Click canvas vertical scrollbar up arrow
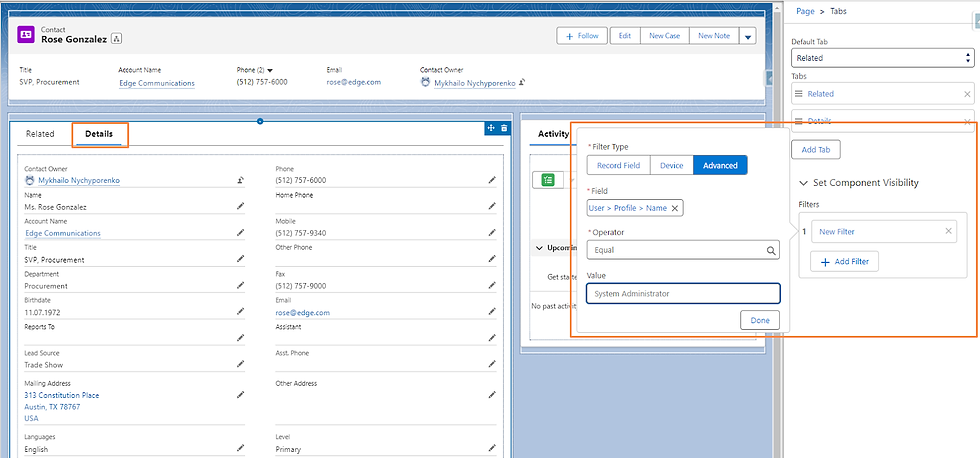 point(779,6)
